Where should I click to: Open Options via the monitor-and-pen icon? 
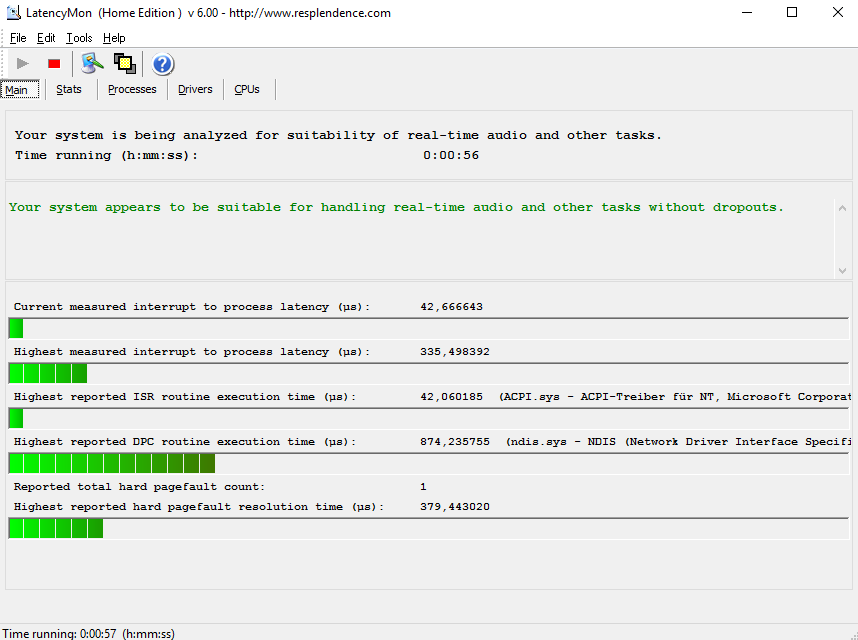pyautogui.click(x=92, y=64)
